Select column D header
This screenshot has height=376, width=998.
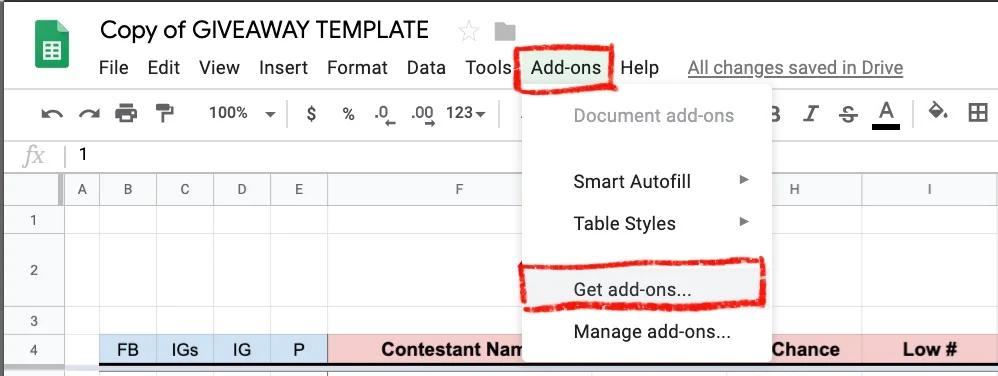242,189
